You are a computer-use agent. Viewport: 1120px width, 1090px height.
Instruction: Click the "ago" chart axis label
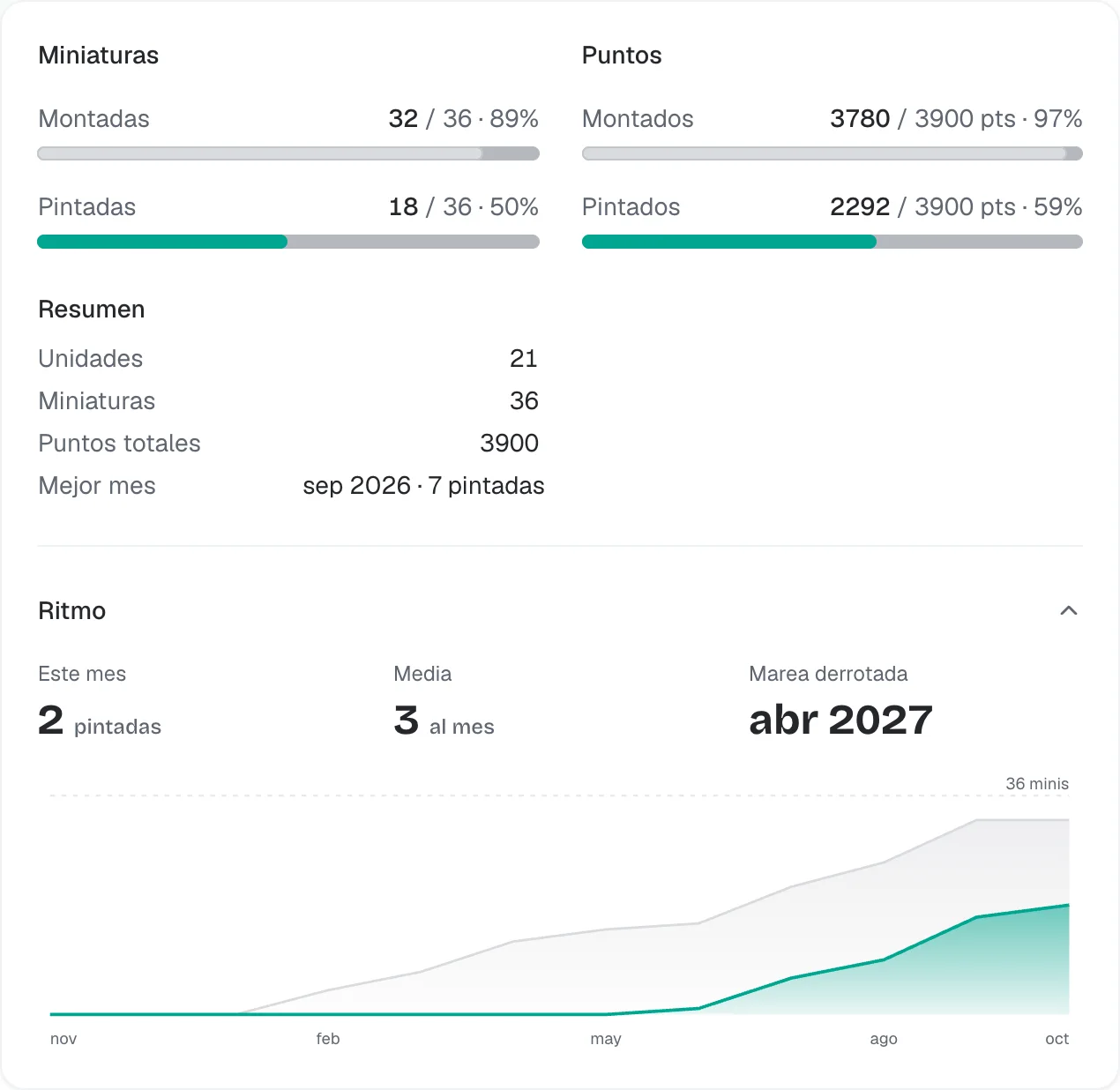coord(884,1039)
